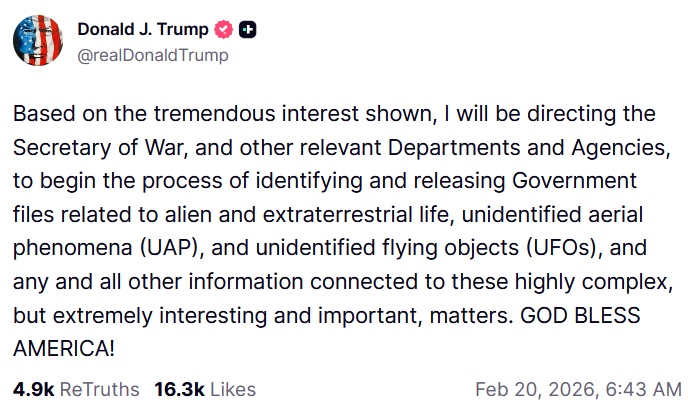Click the black plus badge beside the name
This screenshot has height=409, width=688.
click(x=248, y=30)
